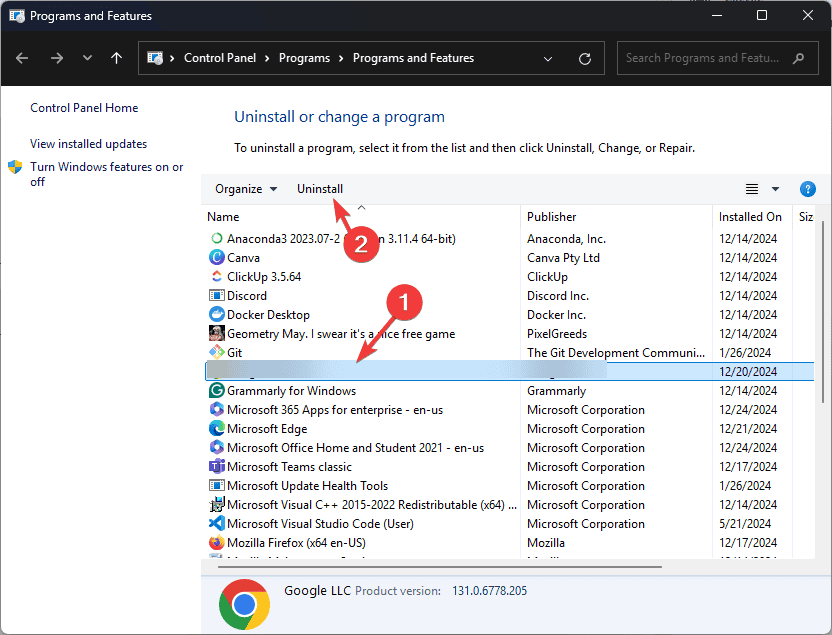This screenshot has height=635, width=832.
Task: Select the Docker Desktop whale icon
Action: point(216,314)
